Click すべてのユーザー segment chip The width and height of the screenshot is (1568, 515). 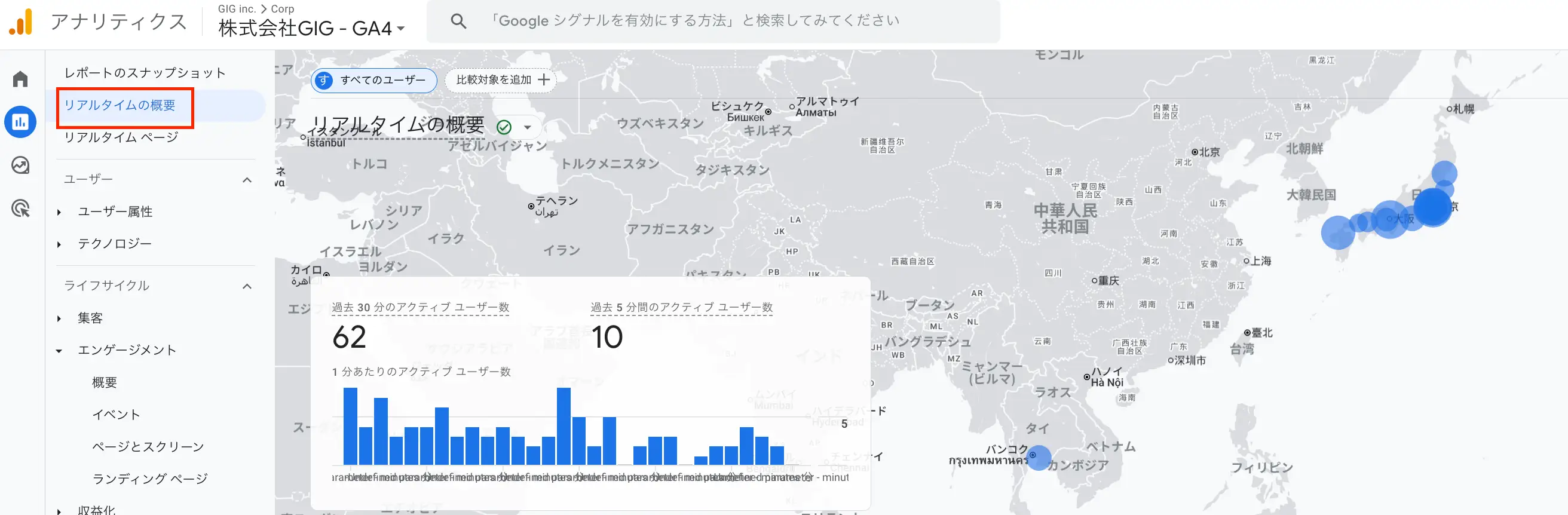[x=373, y=80]
